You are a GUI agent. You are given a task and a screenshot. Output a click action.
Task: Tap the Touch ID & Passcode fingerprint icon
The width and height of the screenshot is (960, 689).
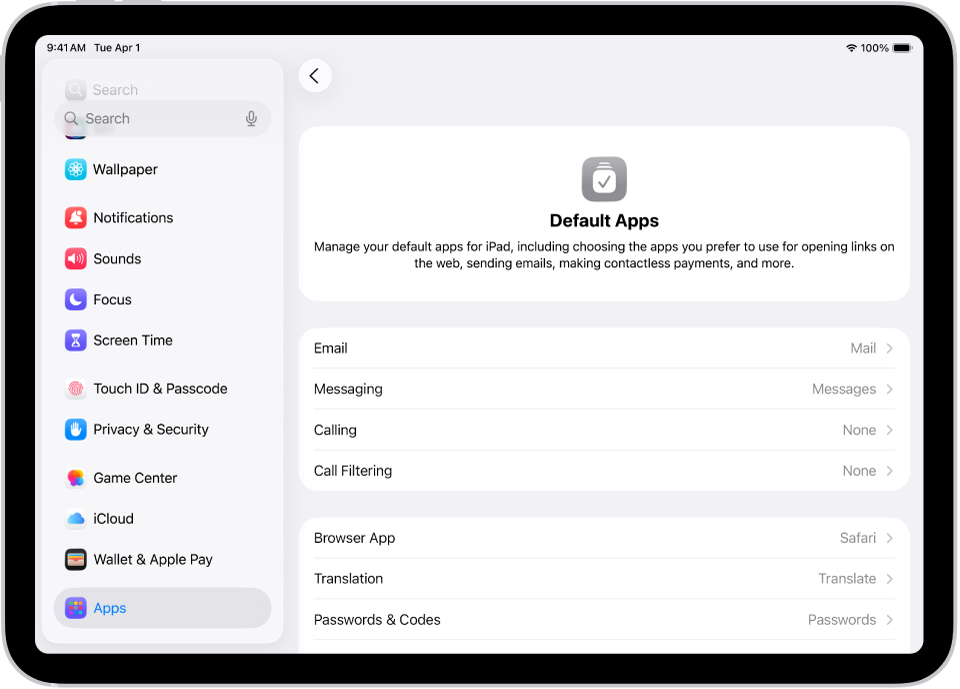click(x=76, y=389)
